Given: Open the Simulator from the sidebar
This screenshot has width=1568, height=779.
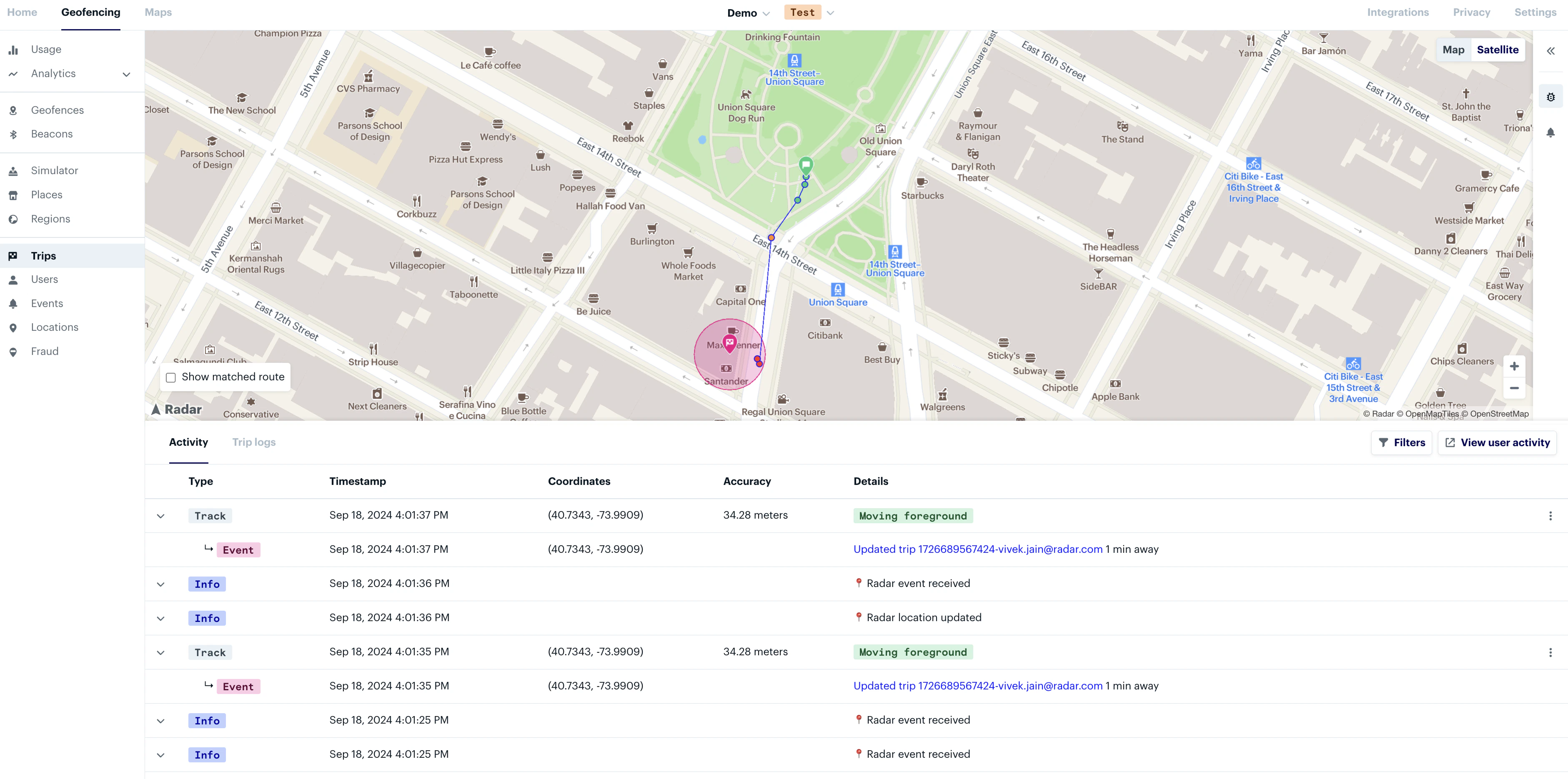Looking at the screenshot, I should (54, 170).
